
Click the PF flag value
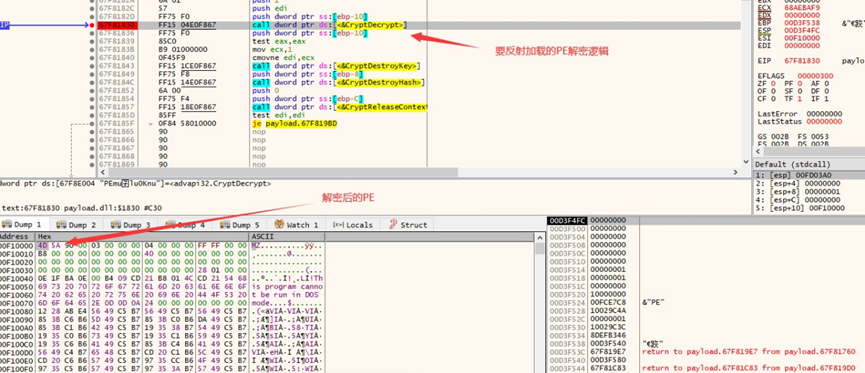tap(799, 84)
